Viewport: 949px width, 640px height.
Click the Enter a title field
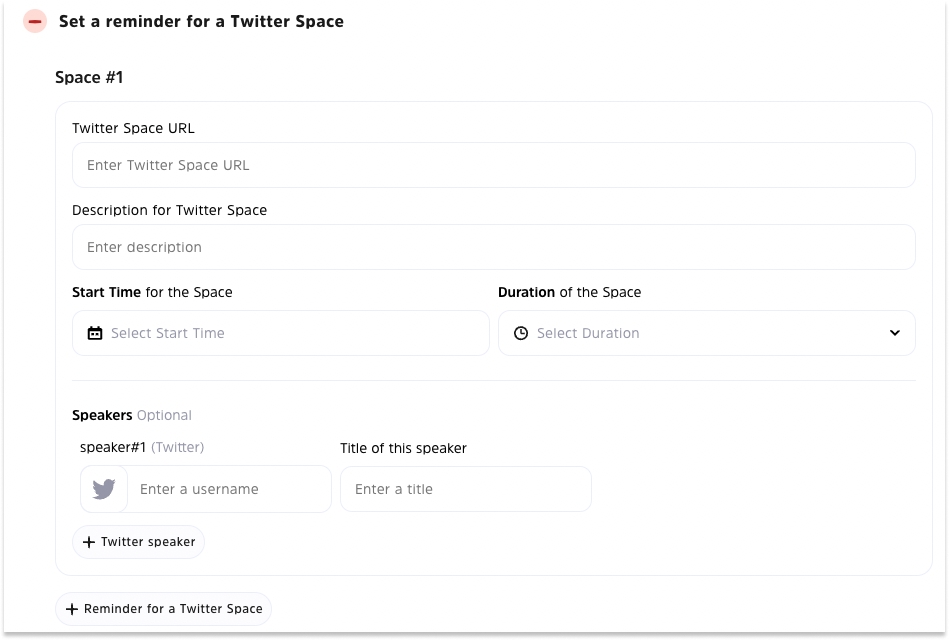[465, 489]
